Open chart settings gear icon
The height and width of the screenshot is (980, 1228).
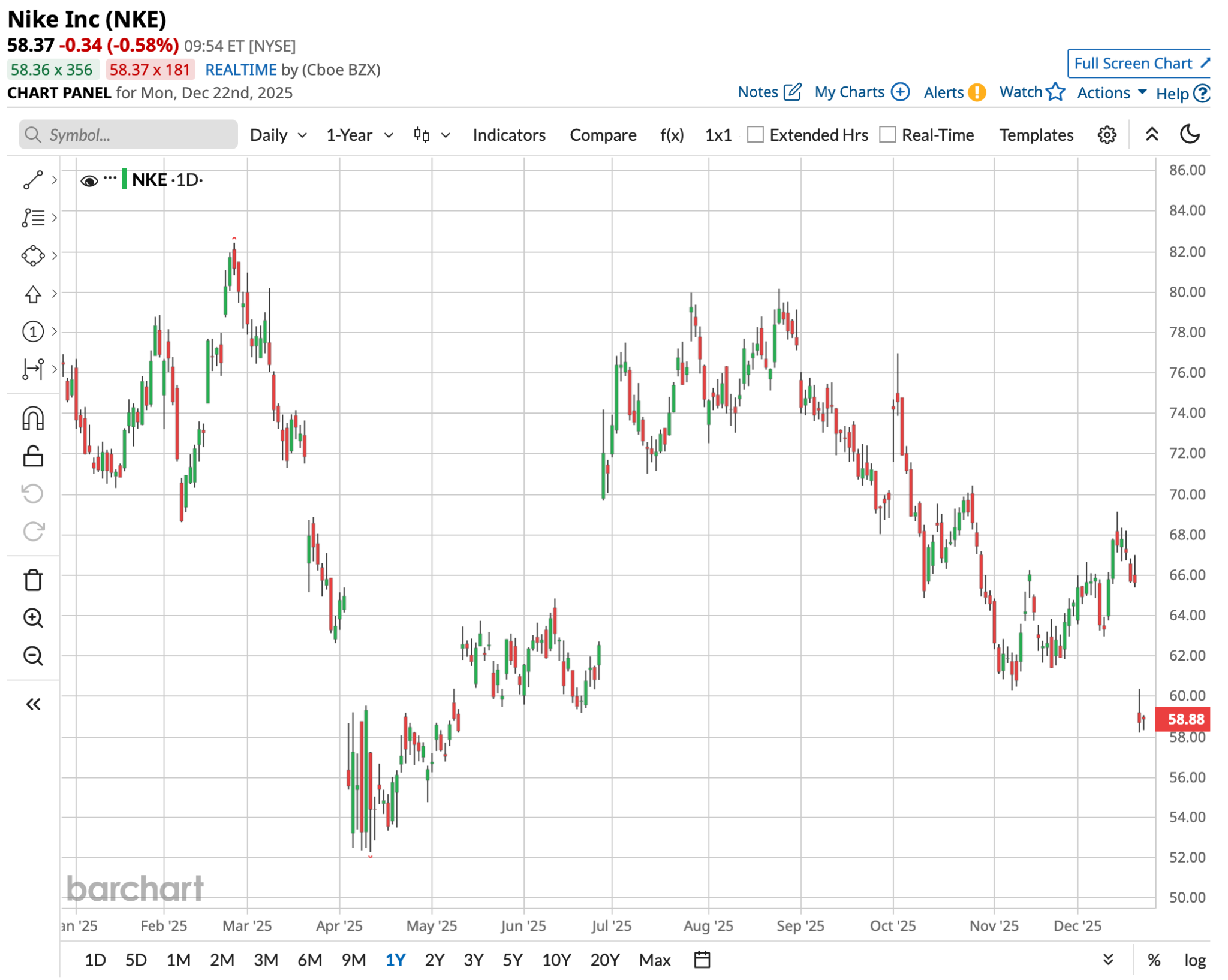coord(1106,135)
